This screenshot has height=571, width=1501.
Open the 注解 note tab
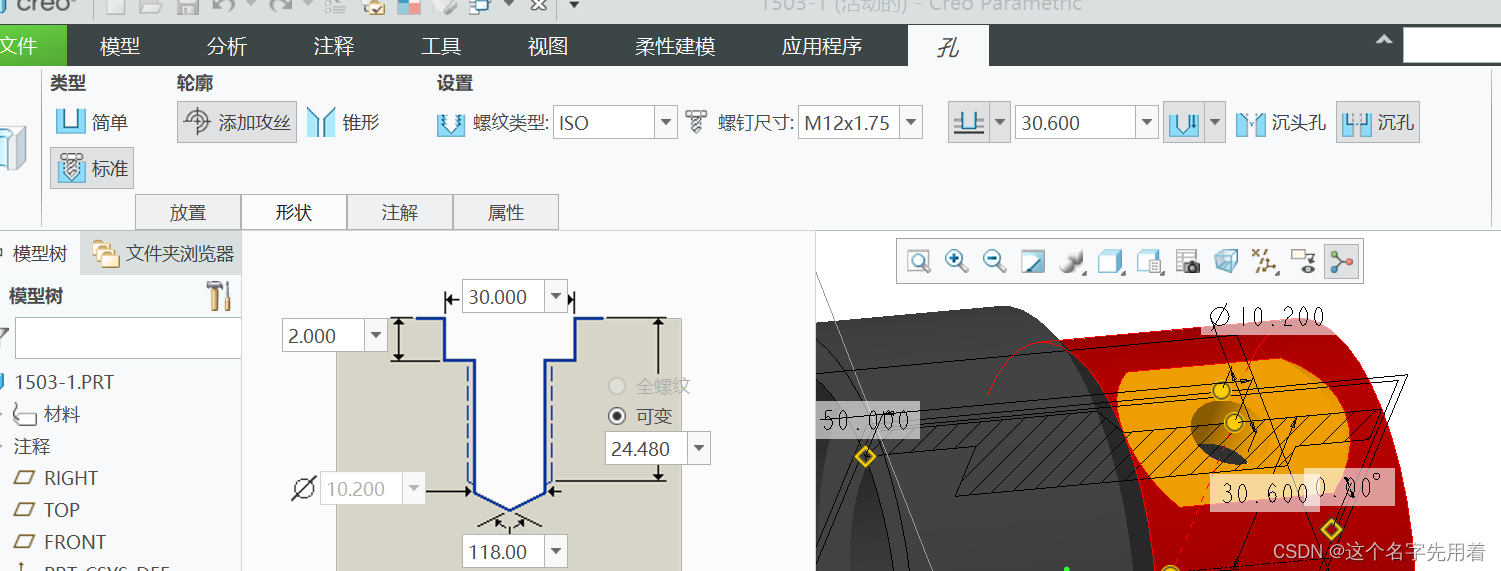(400, 212)
